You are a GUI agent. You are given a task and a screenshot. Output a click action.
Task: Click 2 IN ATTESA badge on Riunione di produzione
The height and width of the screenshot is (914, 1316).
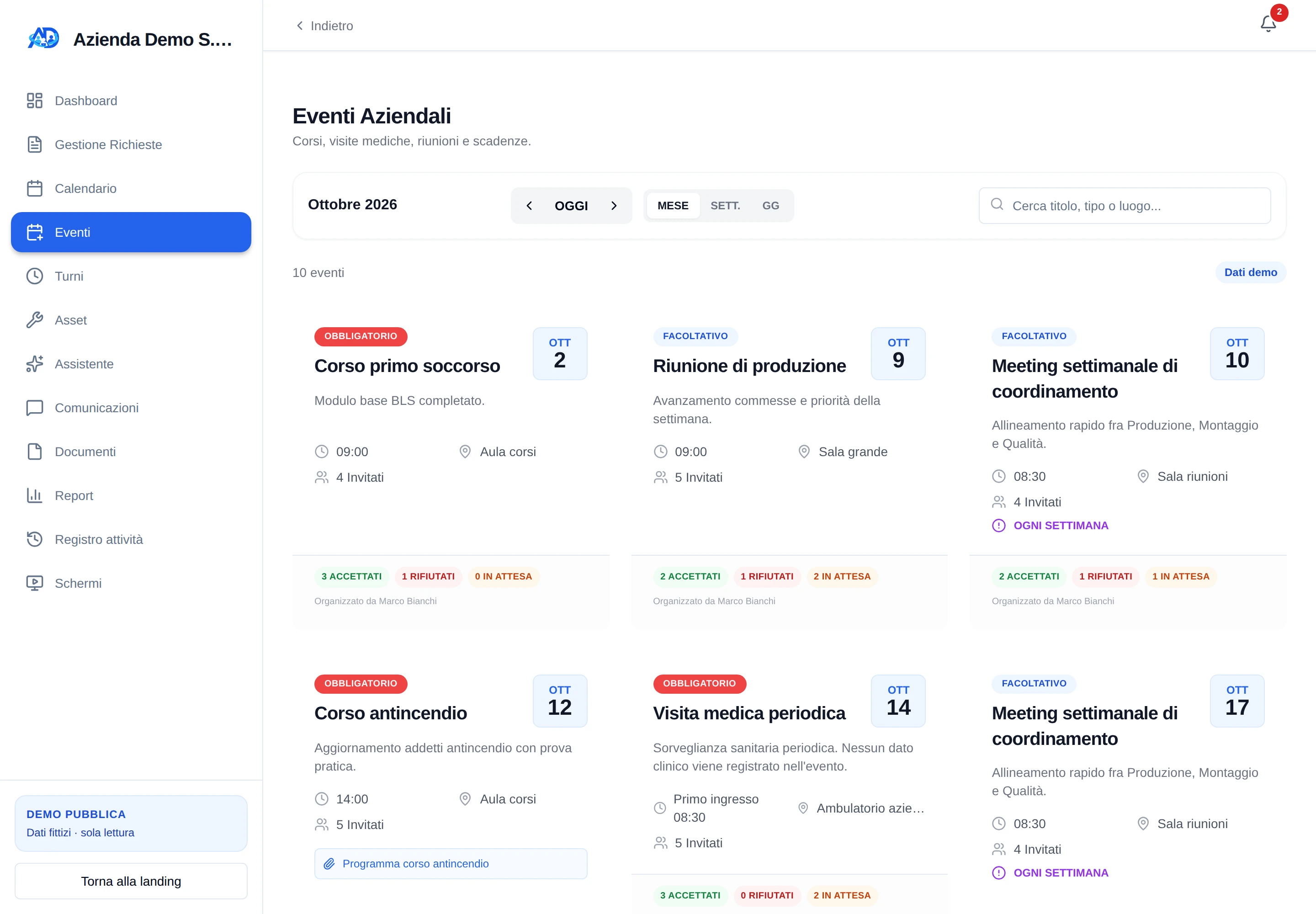point(842,576)
